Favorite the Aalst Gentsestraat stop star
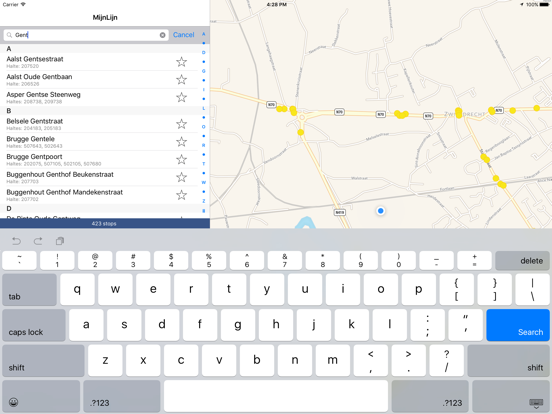552x414 pixels. pyautogui.click(x=181, y=62)
